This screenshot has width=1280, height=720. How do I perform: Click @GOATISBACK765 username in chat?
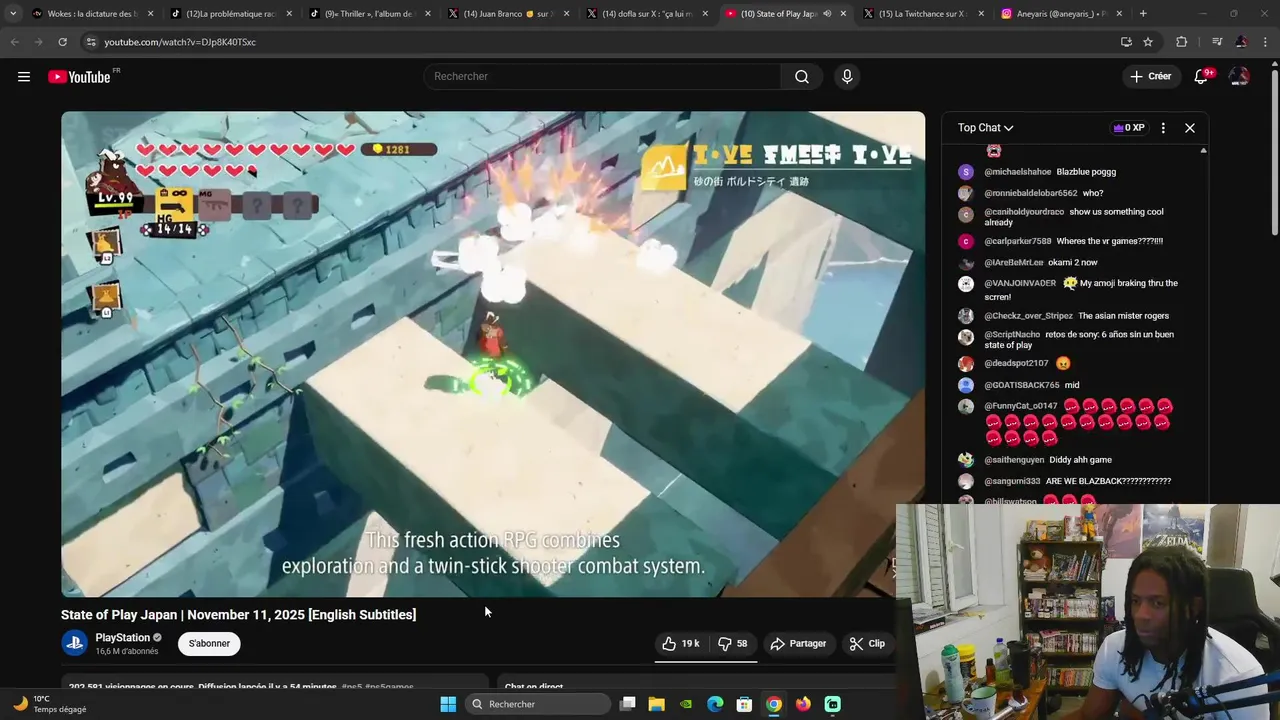tap(1021, 385)
